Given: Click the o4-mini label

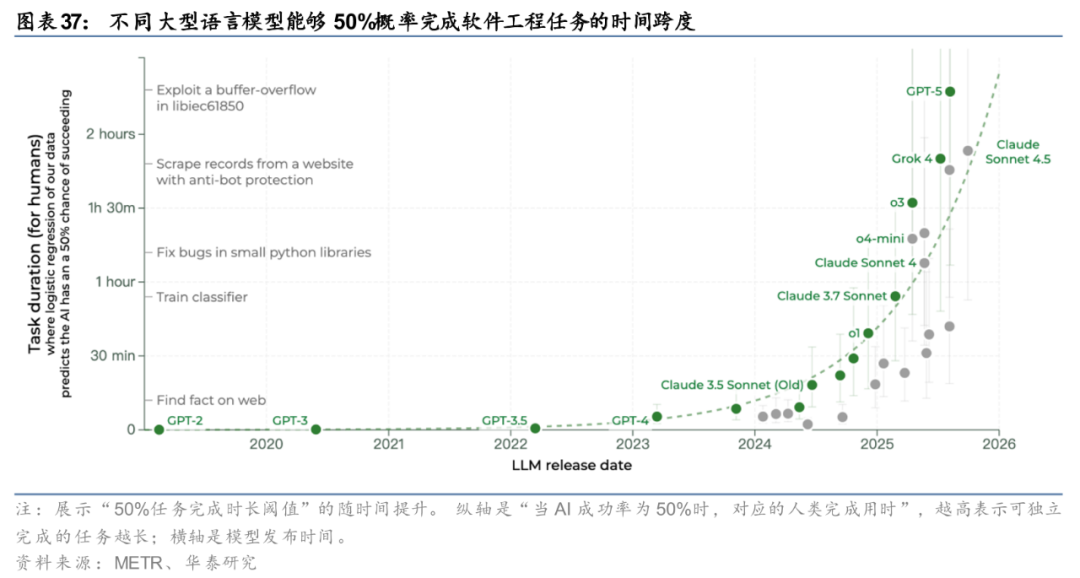Looking at the screenshot, I should point(880,238).
